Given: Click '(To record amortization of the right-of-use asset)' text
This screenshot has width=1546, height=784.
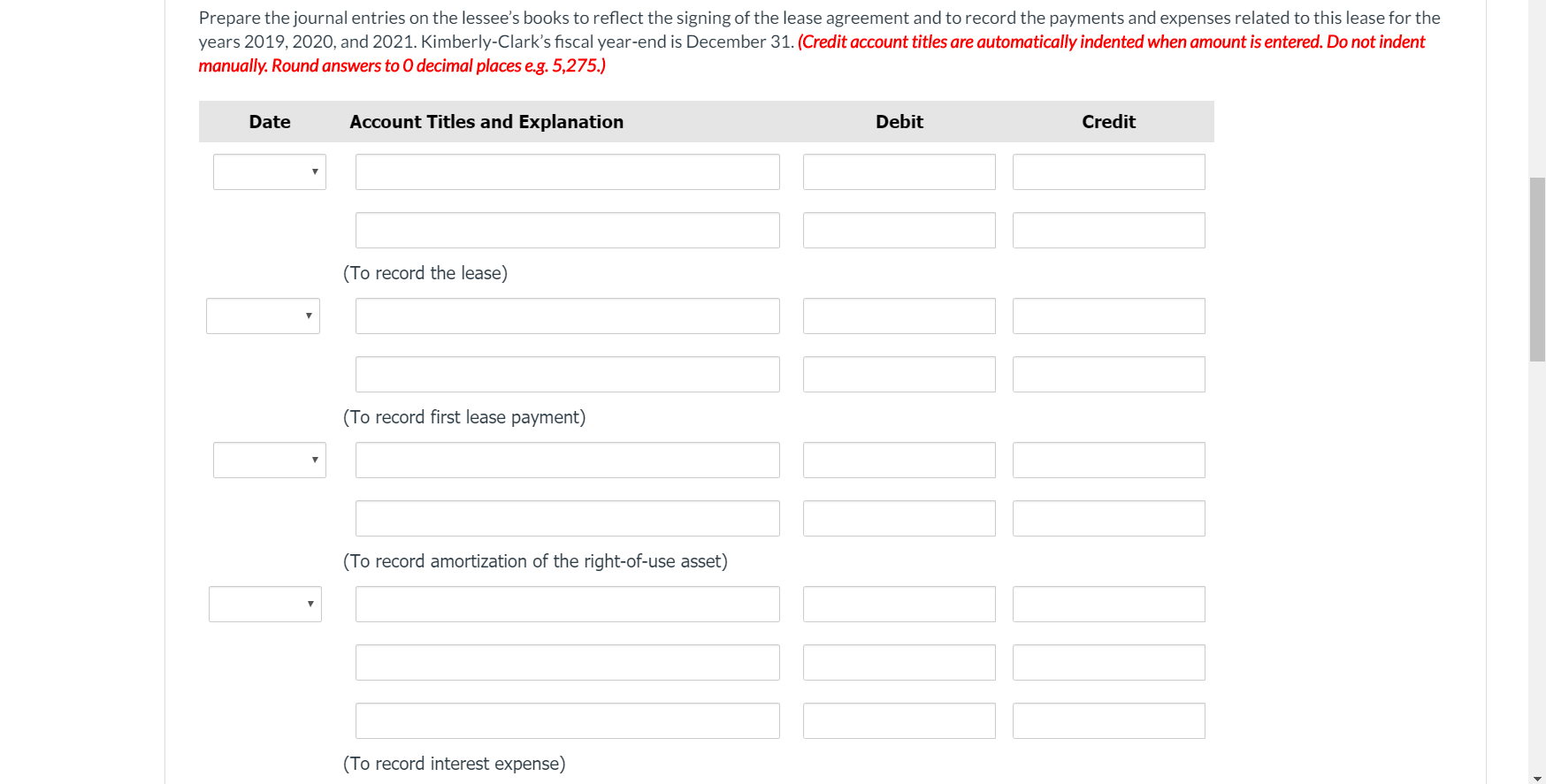Looking at the screenshot, I should pyautogui.click(x=535, y=561).
